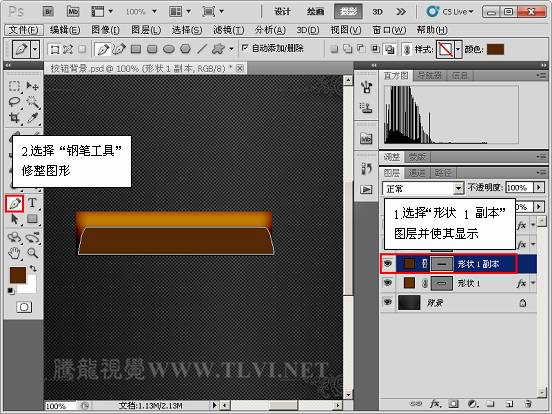Activate the Magic Wand tool

coord(32,102)
